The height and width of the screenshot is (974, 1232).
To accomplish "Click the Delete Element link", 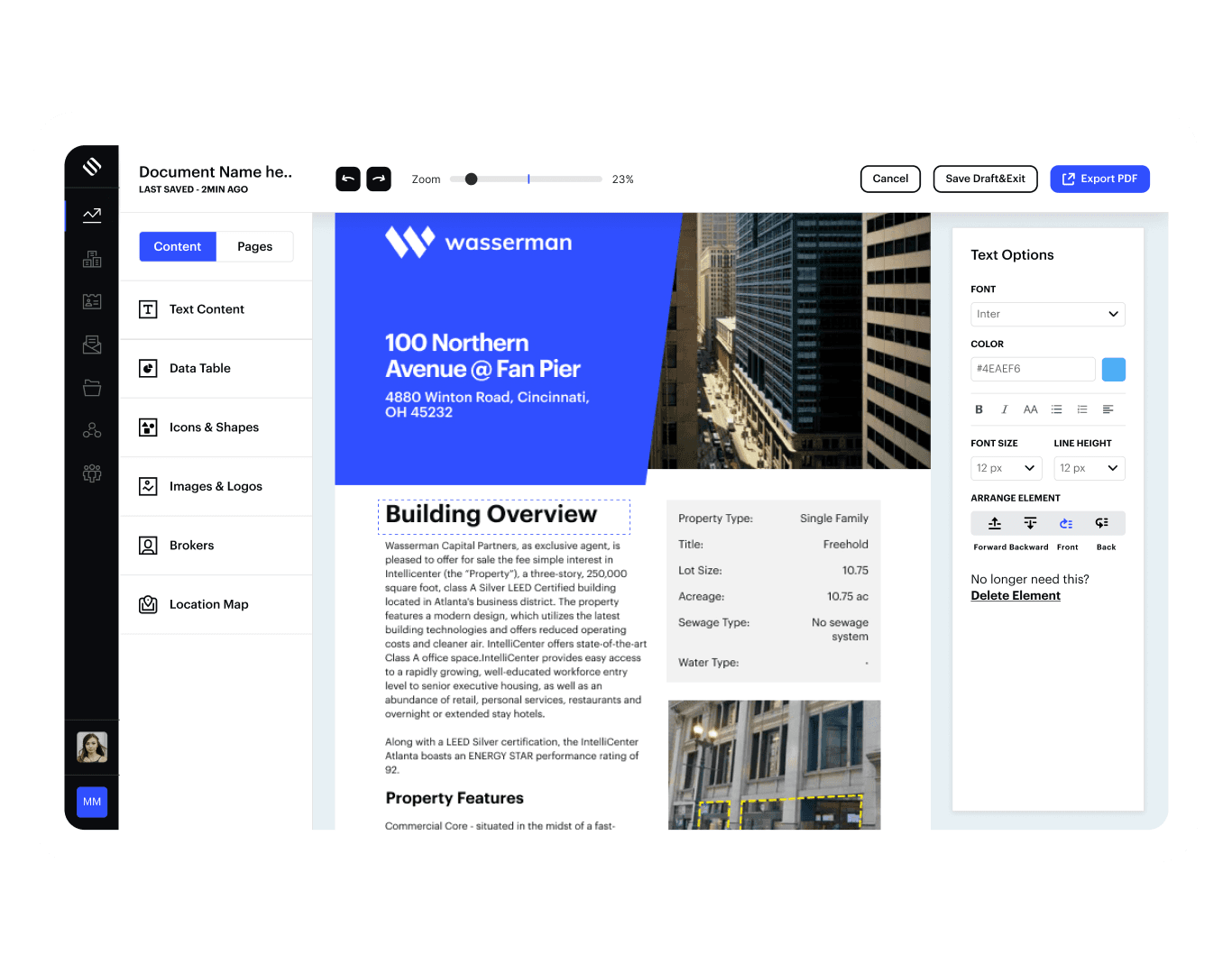I will pos(1016,596).
